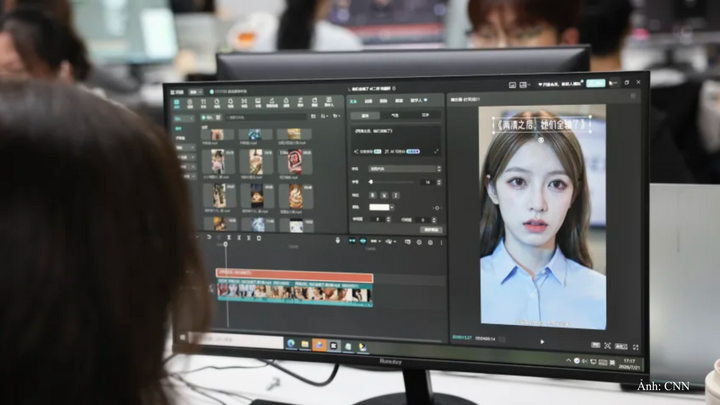This screenshot has height=405, width=720.
Task: Click the timeline zoom in icon
Action: [x=430, y=242]
